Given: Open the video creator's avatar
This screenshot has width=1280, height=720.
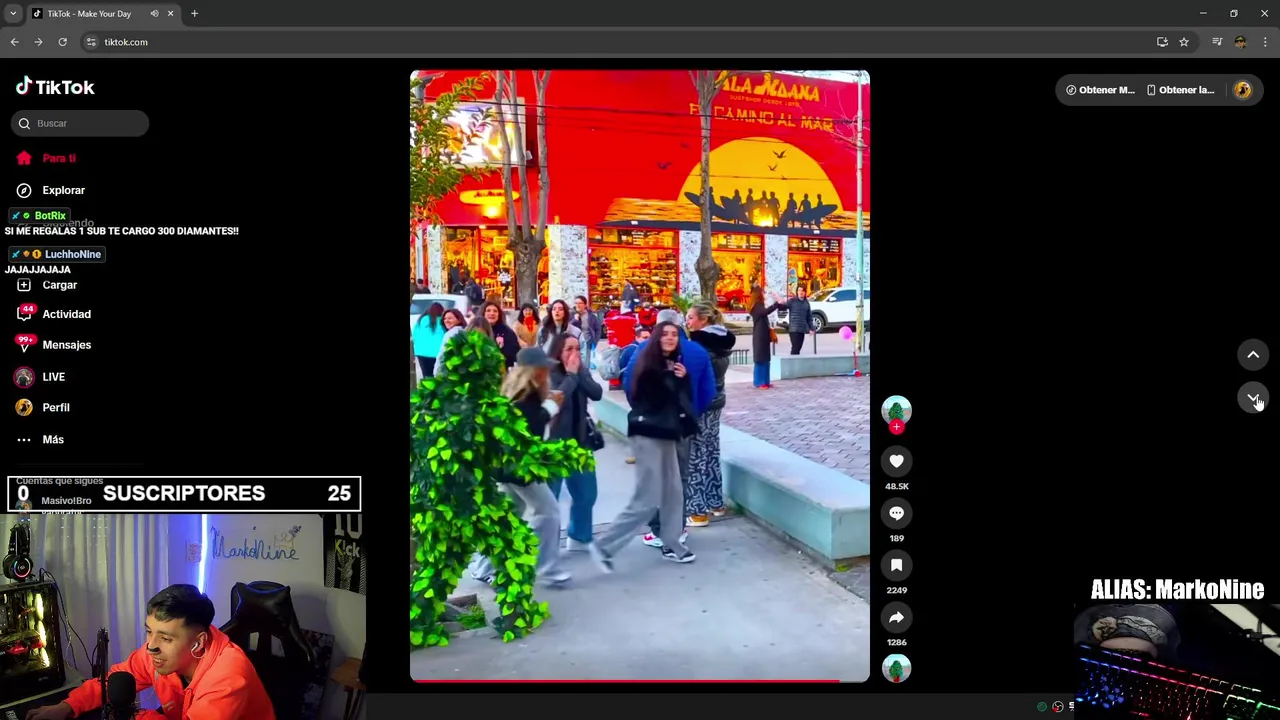Looking at the screenshot, I should 896,409.
